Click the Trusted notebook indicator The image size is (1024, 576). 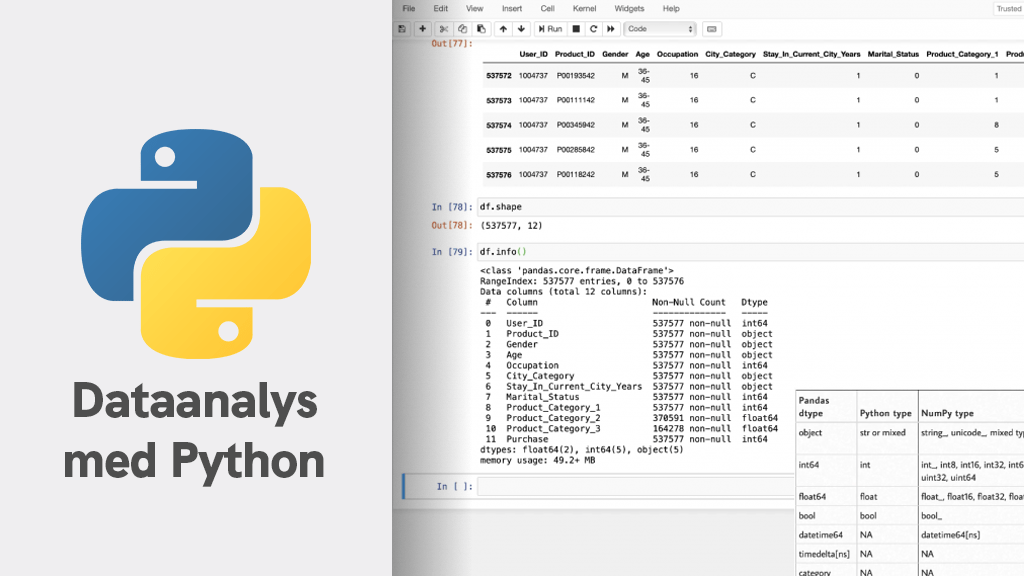1008,9
